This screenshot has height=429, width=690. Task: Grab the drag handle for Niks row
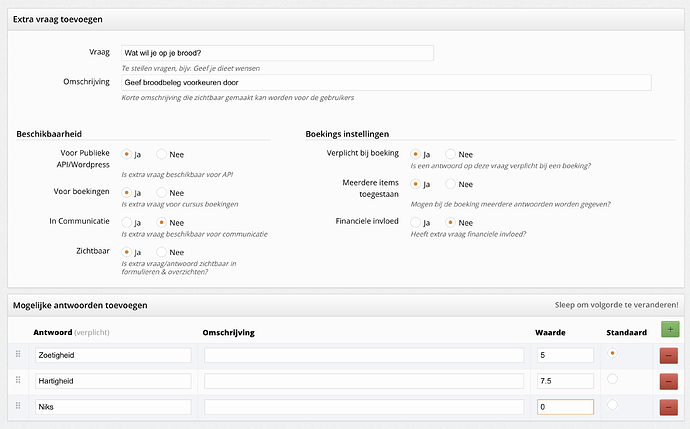pyautogui.click(x=18, y=406)
